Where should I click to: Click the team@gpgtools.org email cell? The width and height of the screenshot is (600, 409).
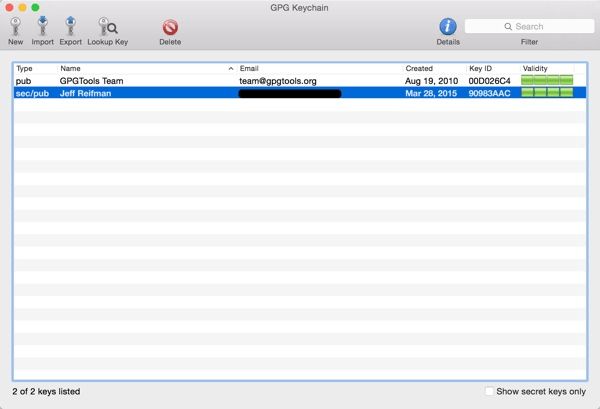pyautogui.click(x=278, y=81)
